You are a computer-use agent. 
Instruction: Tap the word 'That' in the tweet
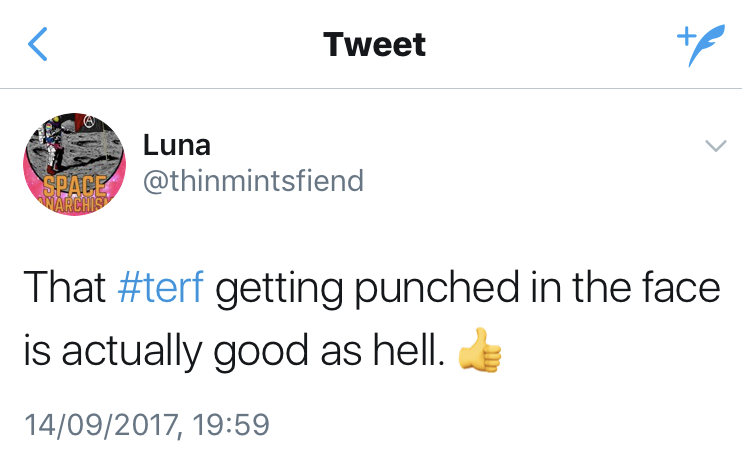[x=64, y=289]
